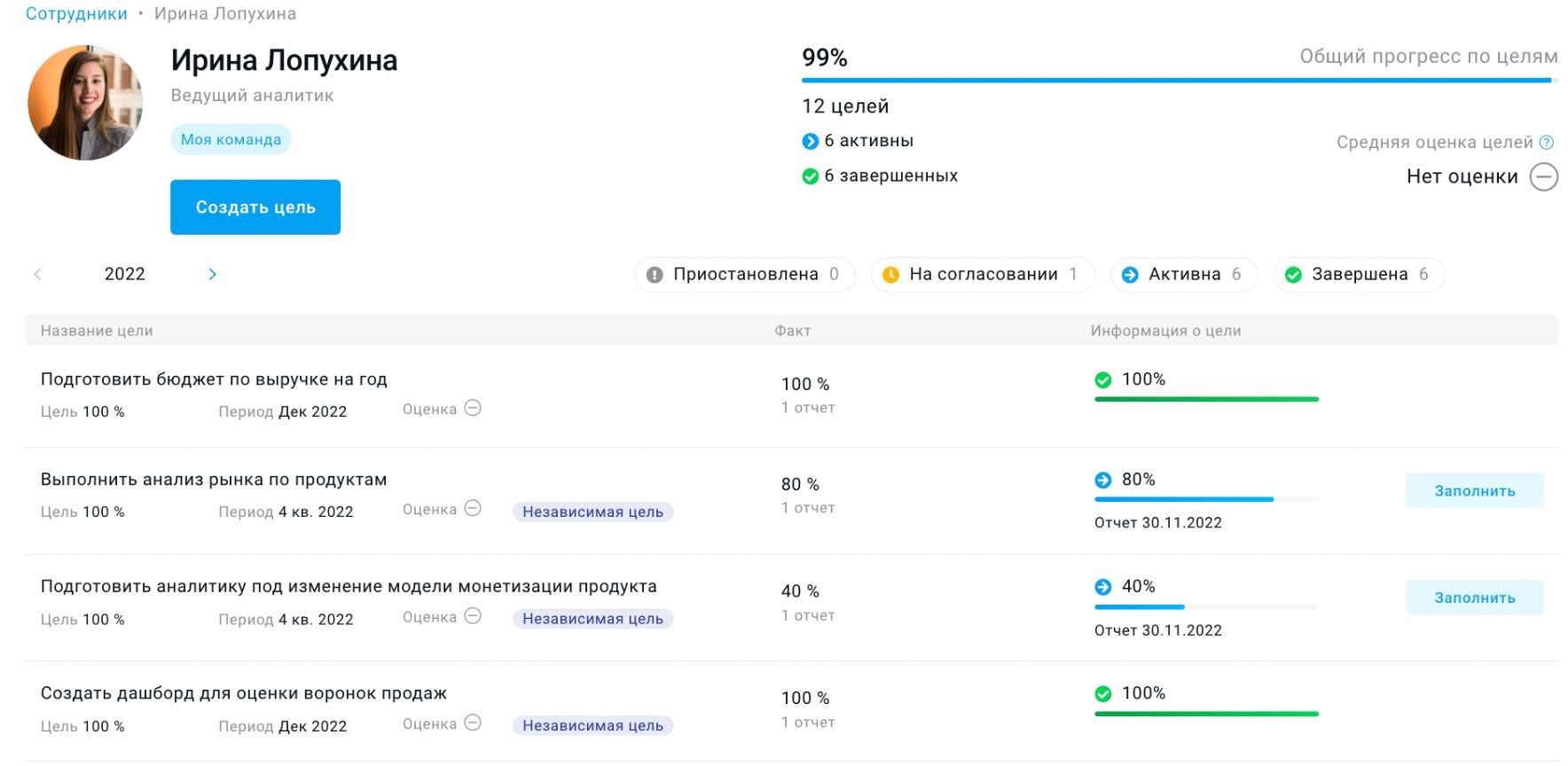The height and width of the screenshot is (766, 1568).
Task: Click the minus circle next to Нет оценки
Action: 1544,176
